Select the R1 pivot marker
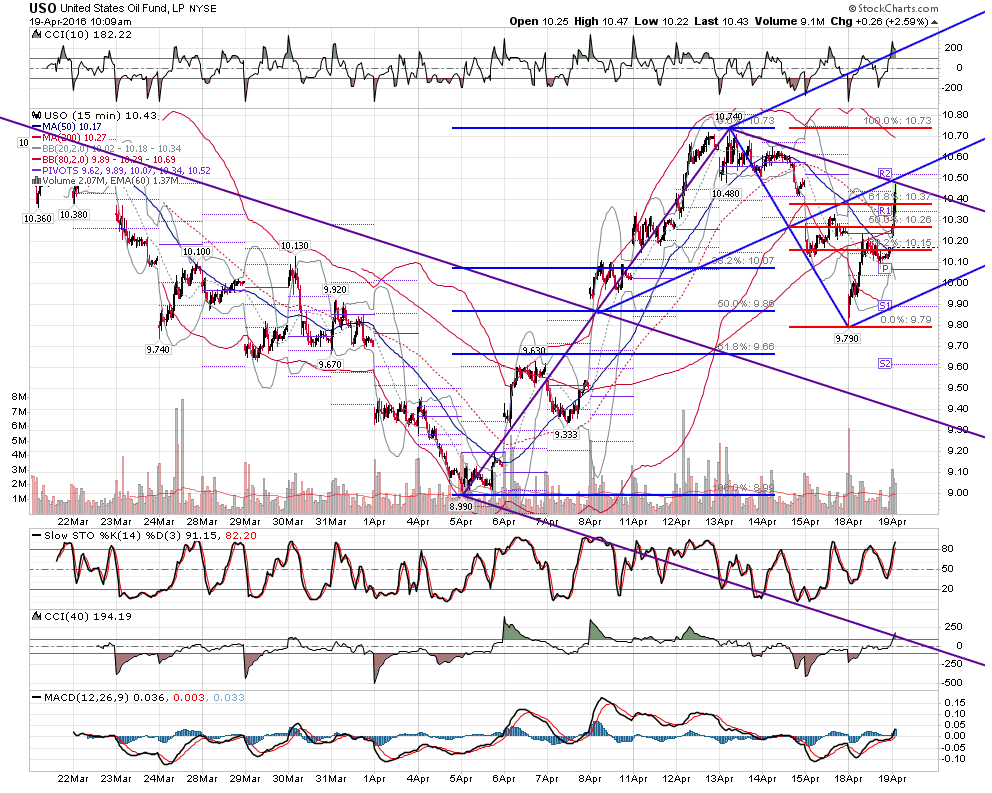Image resolution: width=992 pixels, height=793 pixels. click(884, 211)
